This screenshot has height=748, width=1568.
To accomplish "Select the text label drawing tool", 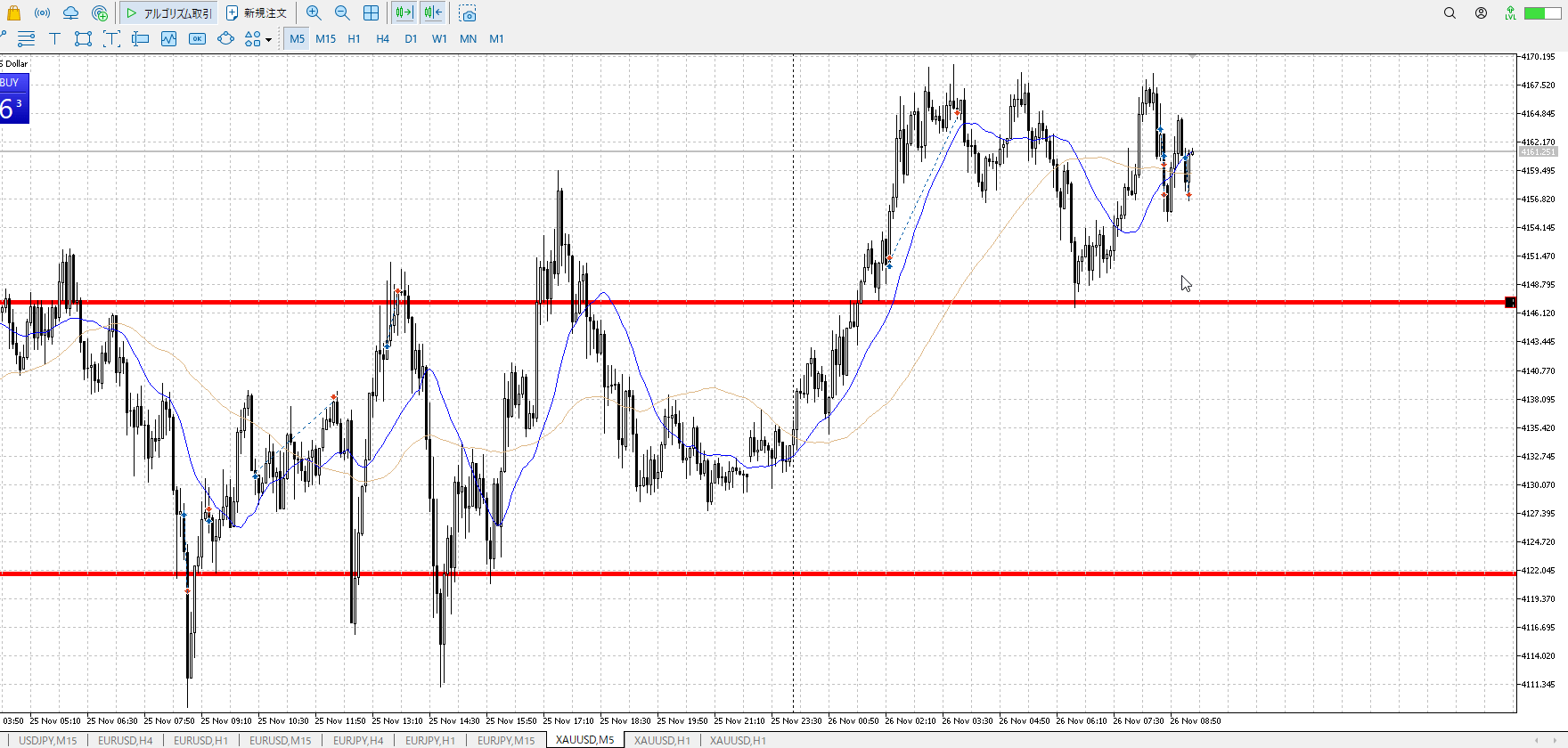I will (54, 38).
